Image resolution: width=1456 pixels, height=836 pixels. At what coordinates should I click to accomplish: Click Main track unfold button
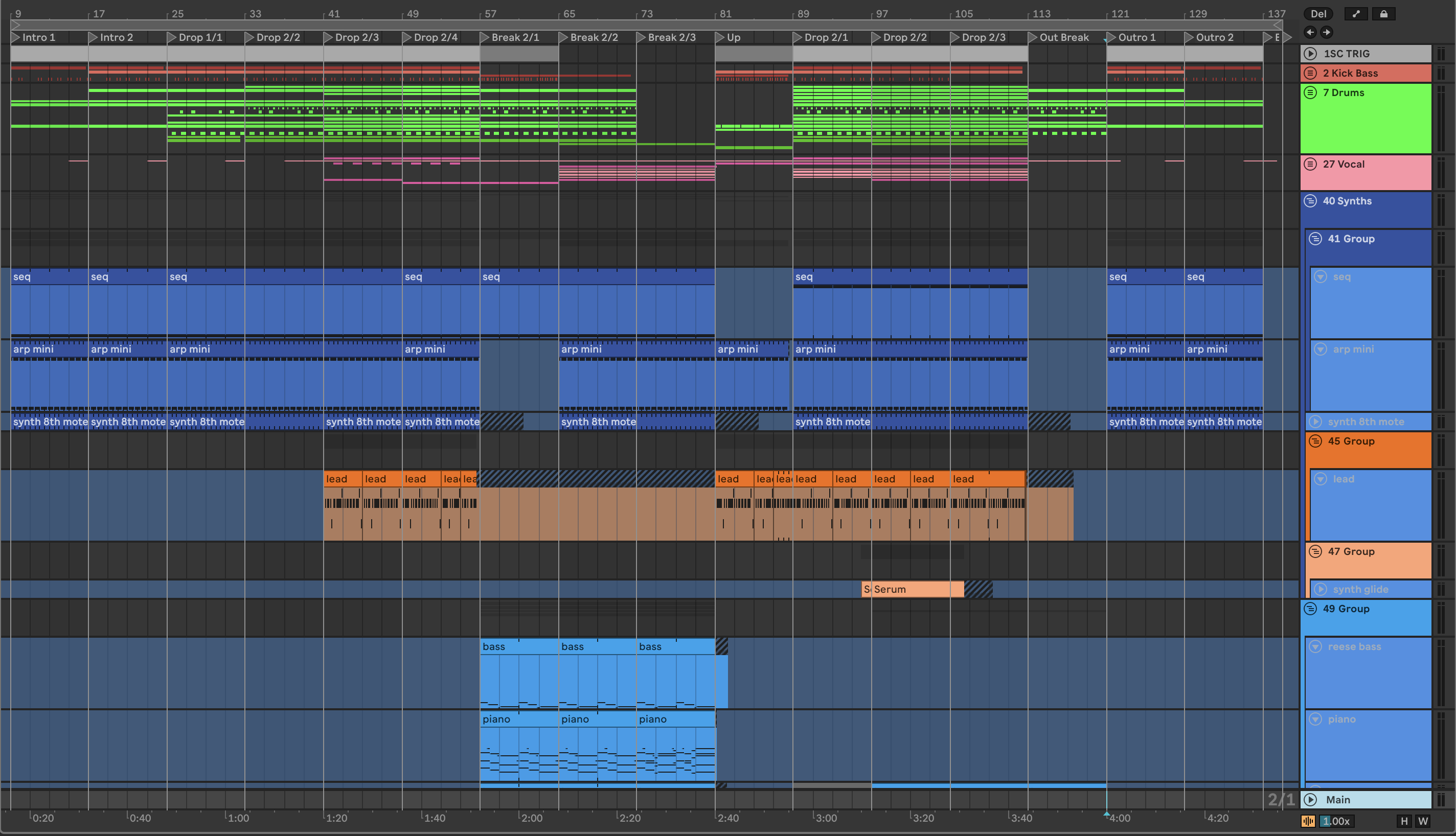pyautogui.click(x=1310, y=799)
